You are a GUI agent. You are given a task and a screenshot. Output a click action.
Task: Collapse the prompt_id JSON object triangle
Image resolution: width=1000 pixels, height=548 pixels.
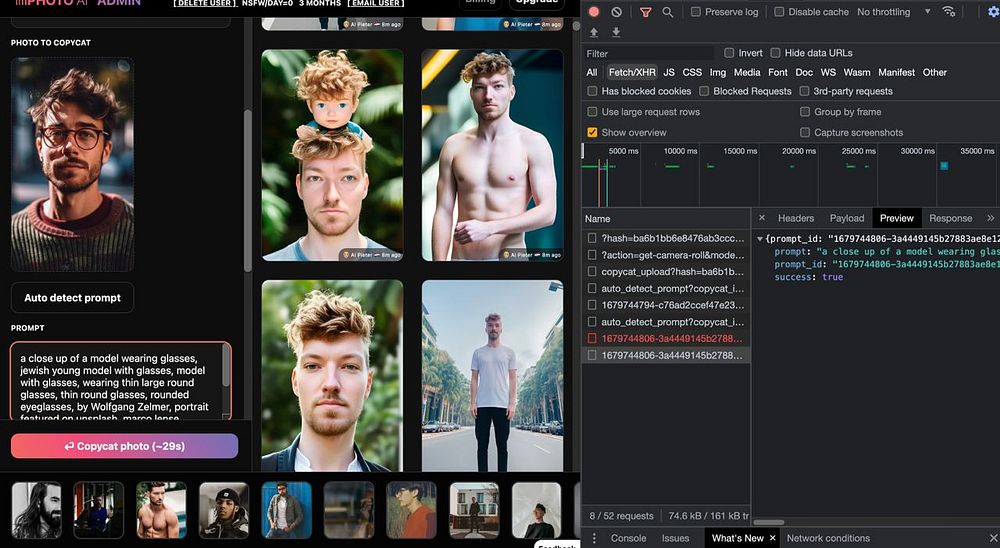pos(760,239)
